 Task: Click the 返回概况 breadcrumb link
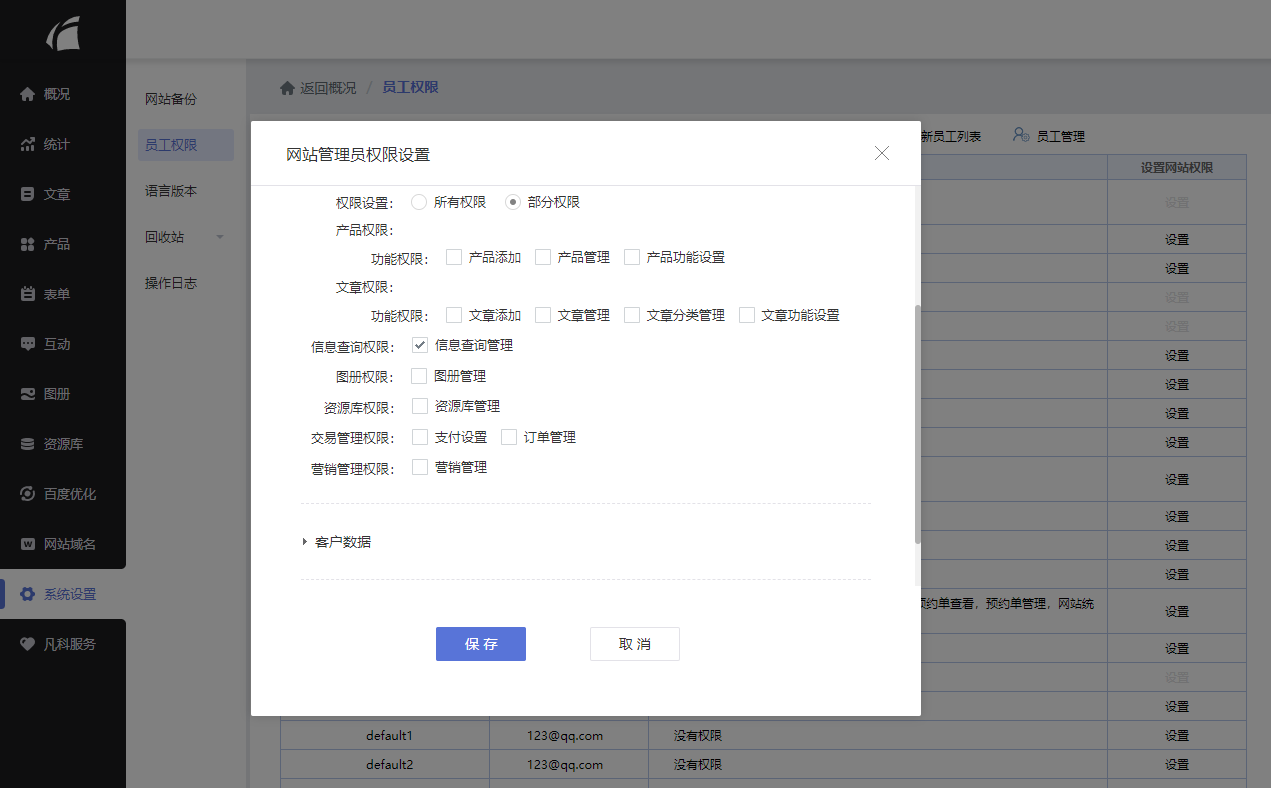(328, 88)
